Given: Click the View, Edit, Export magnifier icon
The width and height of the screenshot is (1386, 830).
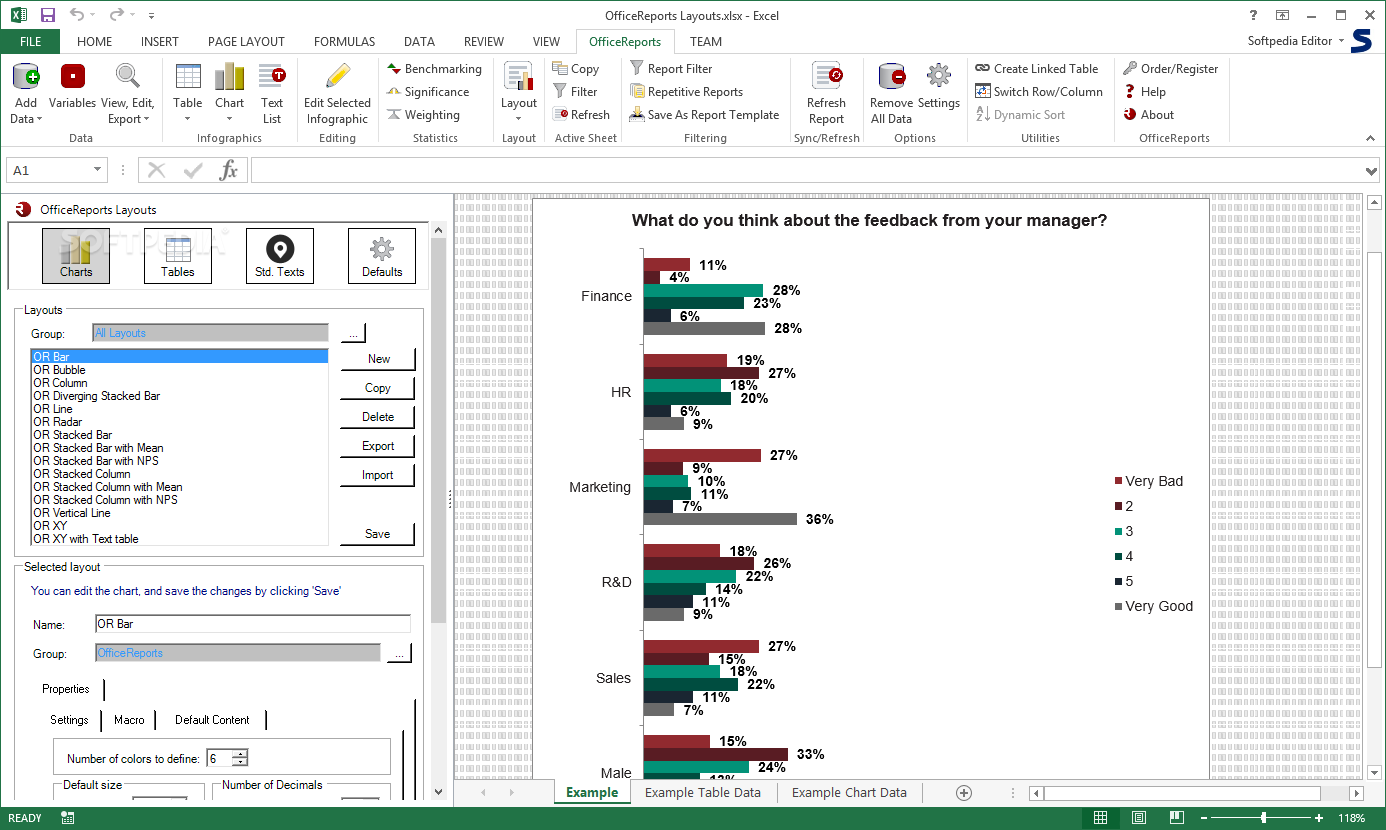Looking at the screenshot, I should pyautogui.click(x=127, y=77).
